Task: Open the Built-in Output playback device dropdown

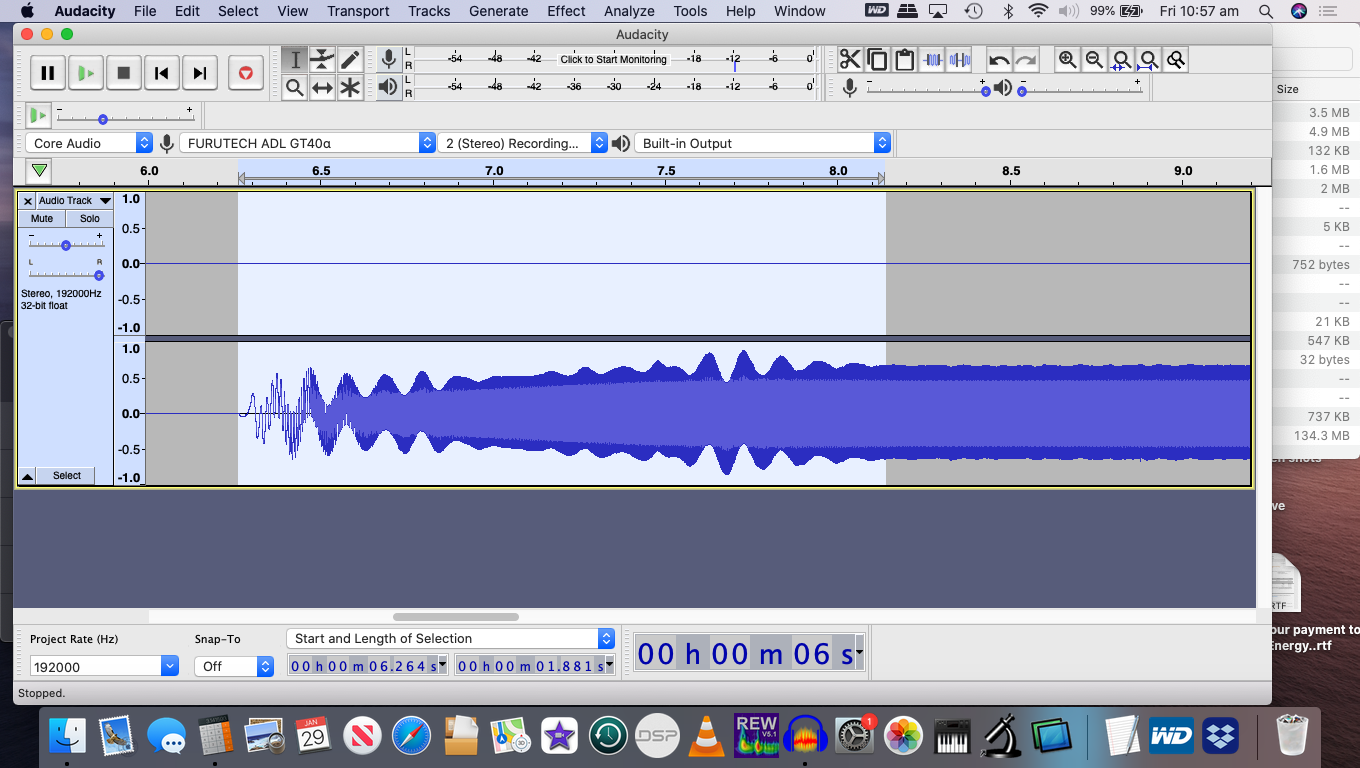Action: tap(763, 143)
